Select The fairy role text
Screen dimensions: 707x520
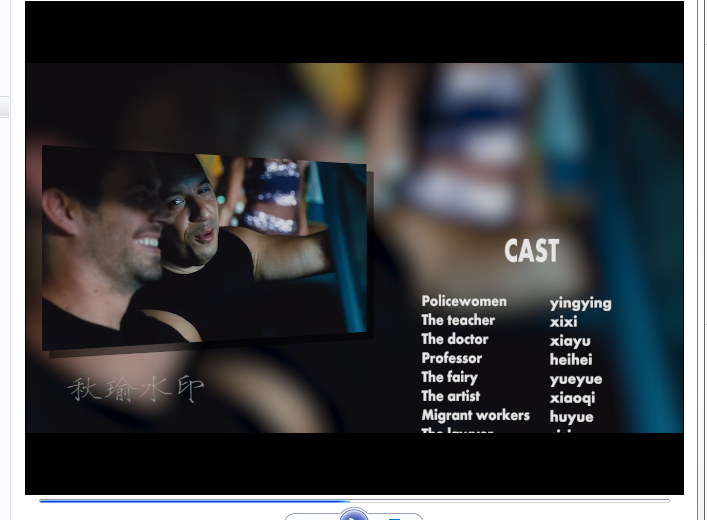click(449, 377)
